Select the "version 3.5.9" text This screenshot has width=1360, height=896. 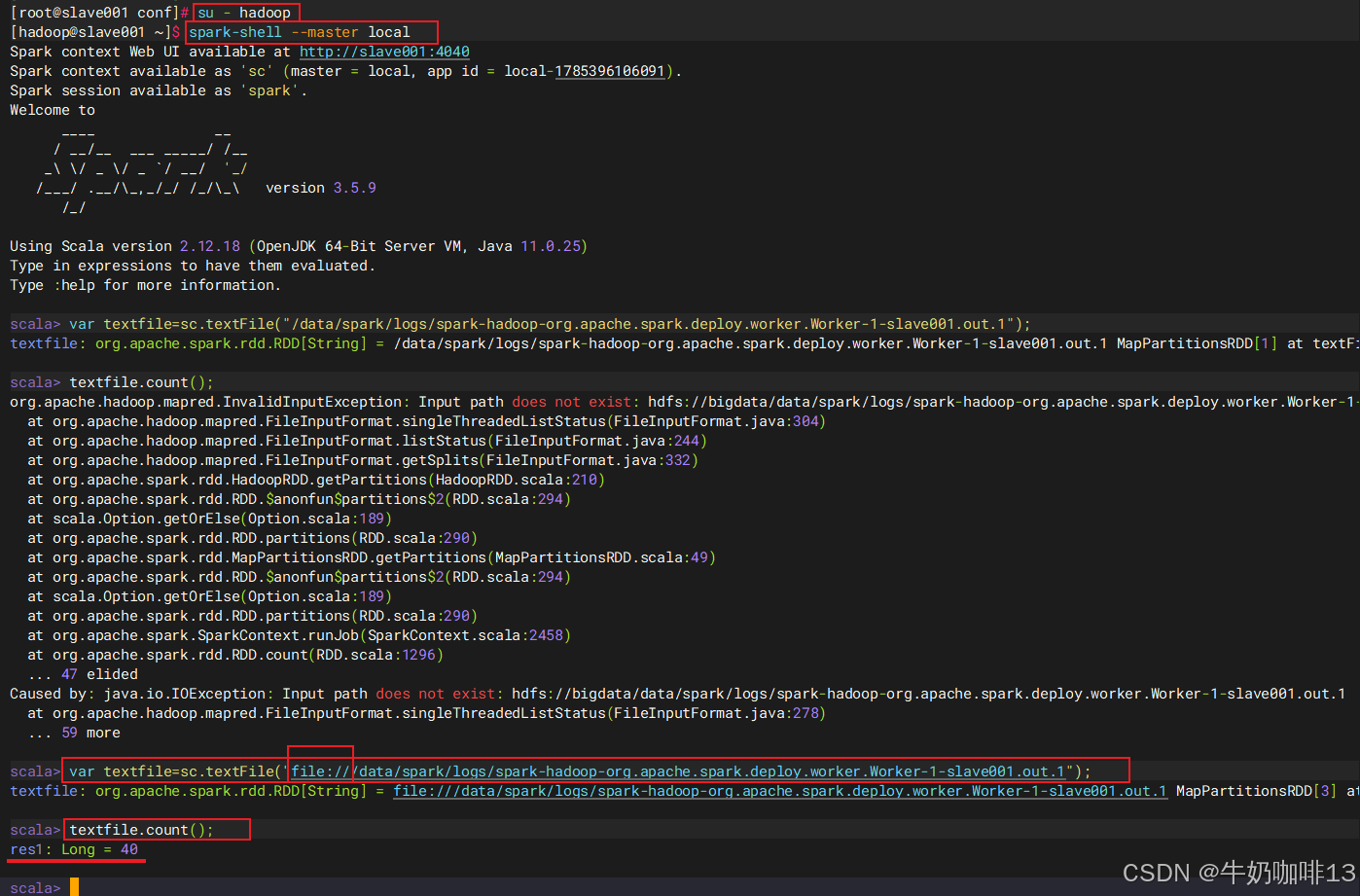(x=321, y=188)
